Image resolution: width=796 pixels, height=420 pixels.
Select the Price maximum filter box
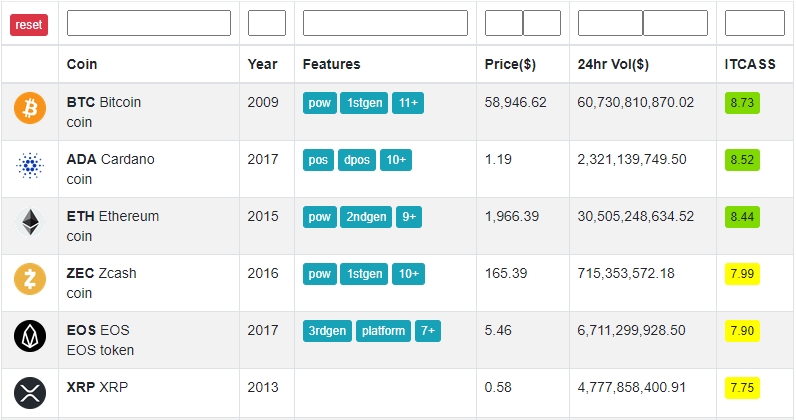(x=542, y=23)
